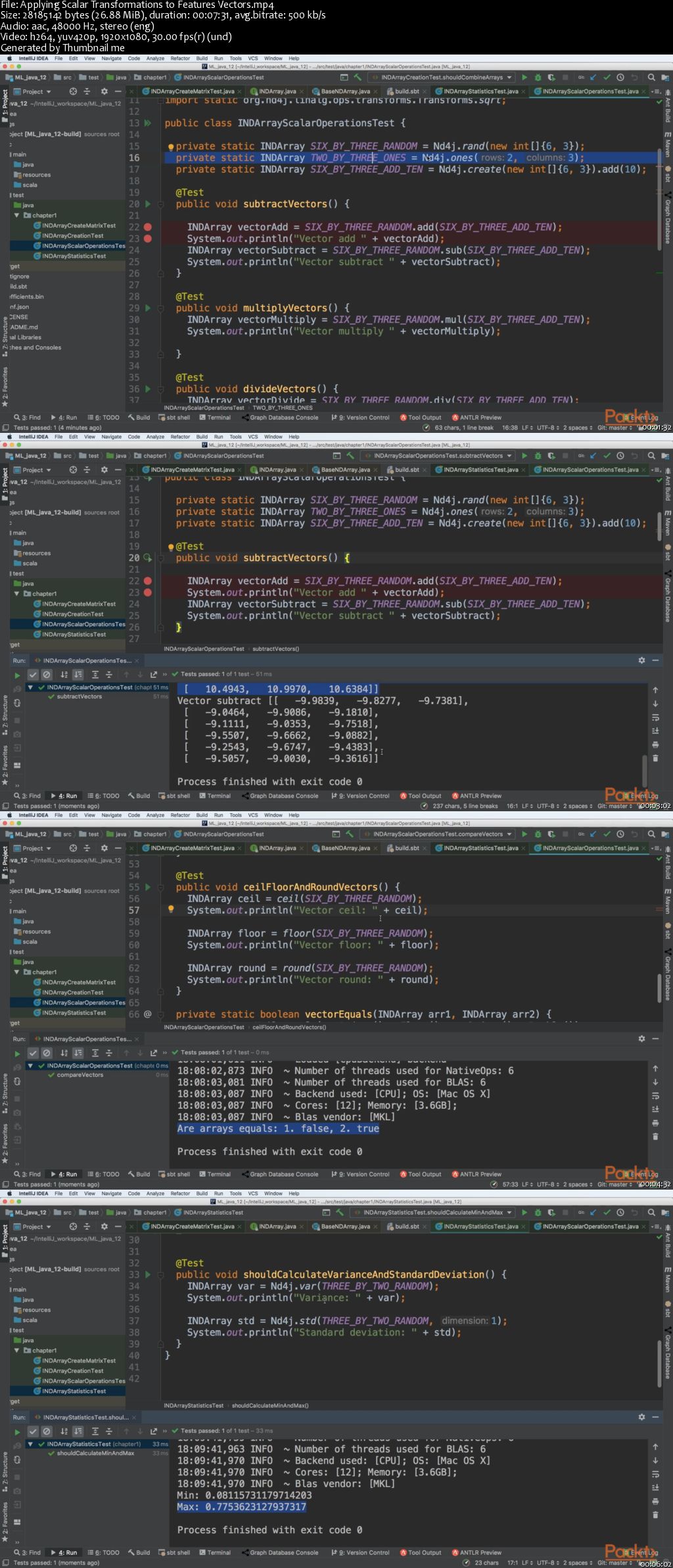Open Run panel settings gear in the 00:03:02 frame
673x1568 pixels.
[642, 660]
